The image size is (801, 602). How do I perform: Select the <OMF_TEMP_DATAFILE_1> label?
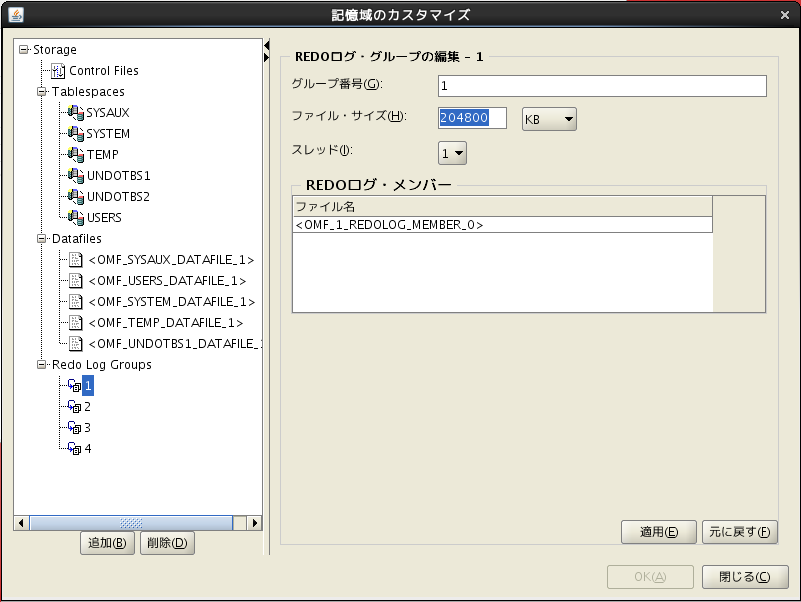[166, 322]
